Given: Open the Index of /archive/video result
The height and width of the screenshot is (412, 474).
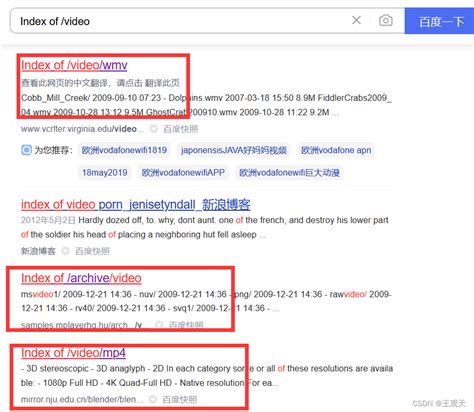Looking at the screenshot, I should tap(81, 278).
